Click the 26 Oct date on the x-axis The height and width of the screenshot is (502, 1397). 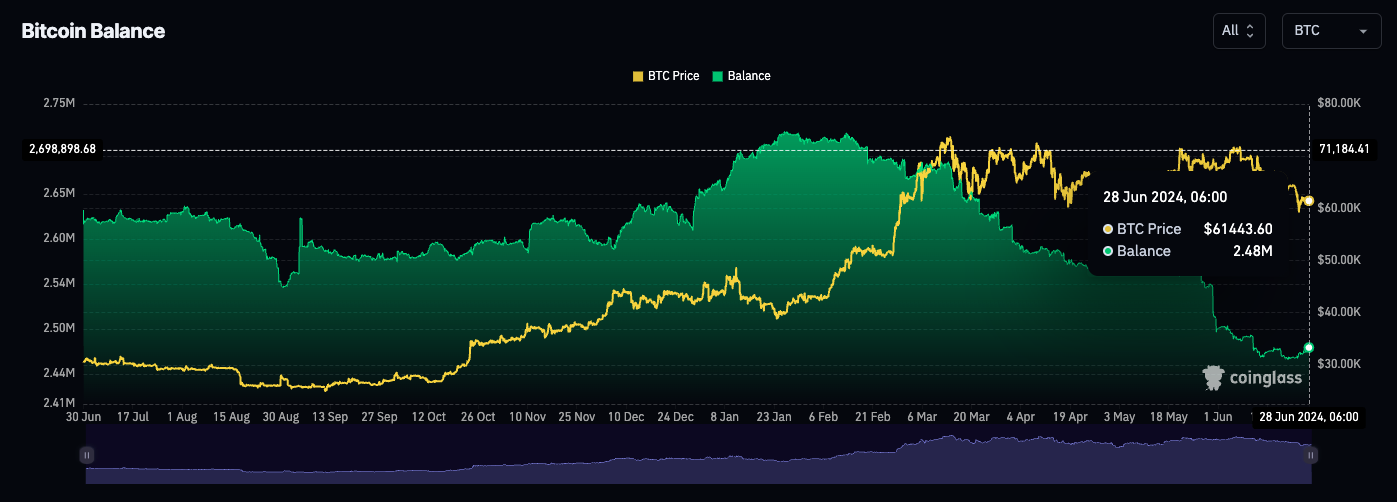coord(479,416)
